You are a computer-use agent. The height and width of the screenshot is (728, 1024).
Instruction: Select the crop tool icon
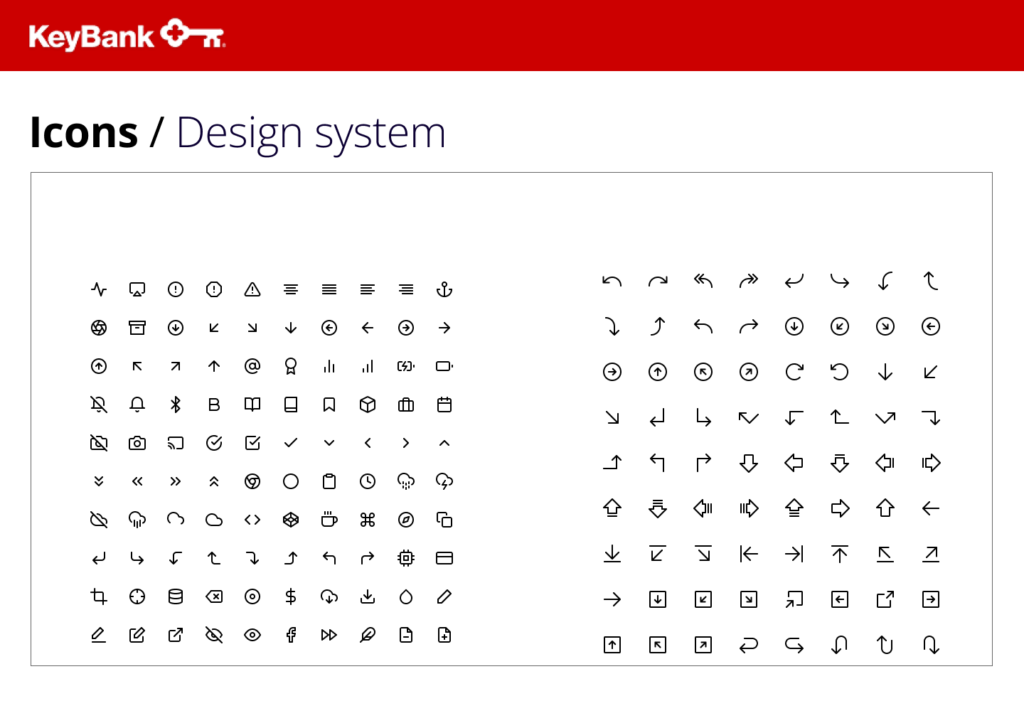pyautogui.click(x=99, y=597)
